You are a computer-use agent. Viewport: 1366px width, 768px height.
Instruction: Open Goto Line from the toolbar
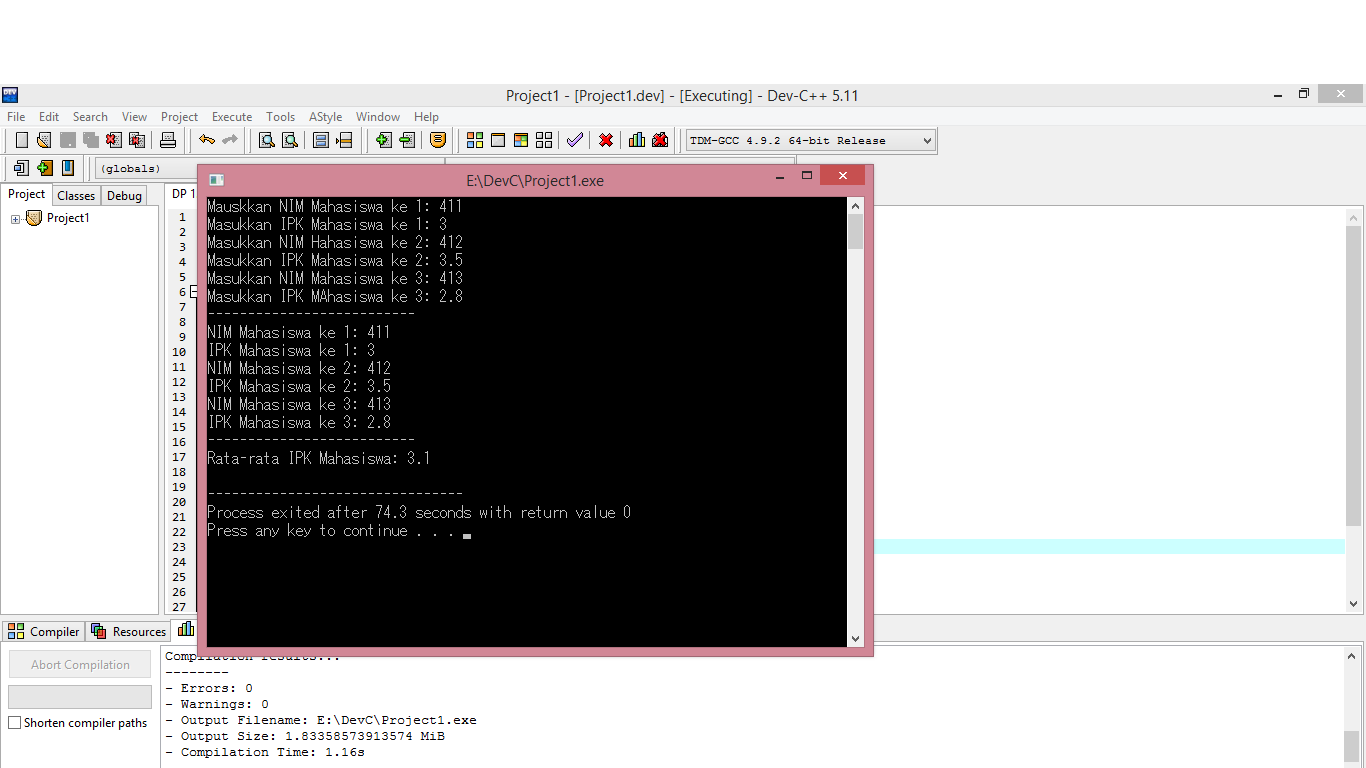point(344,140)
